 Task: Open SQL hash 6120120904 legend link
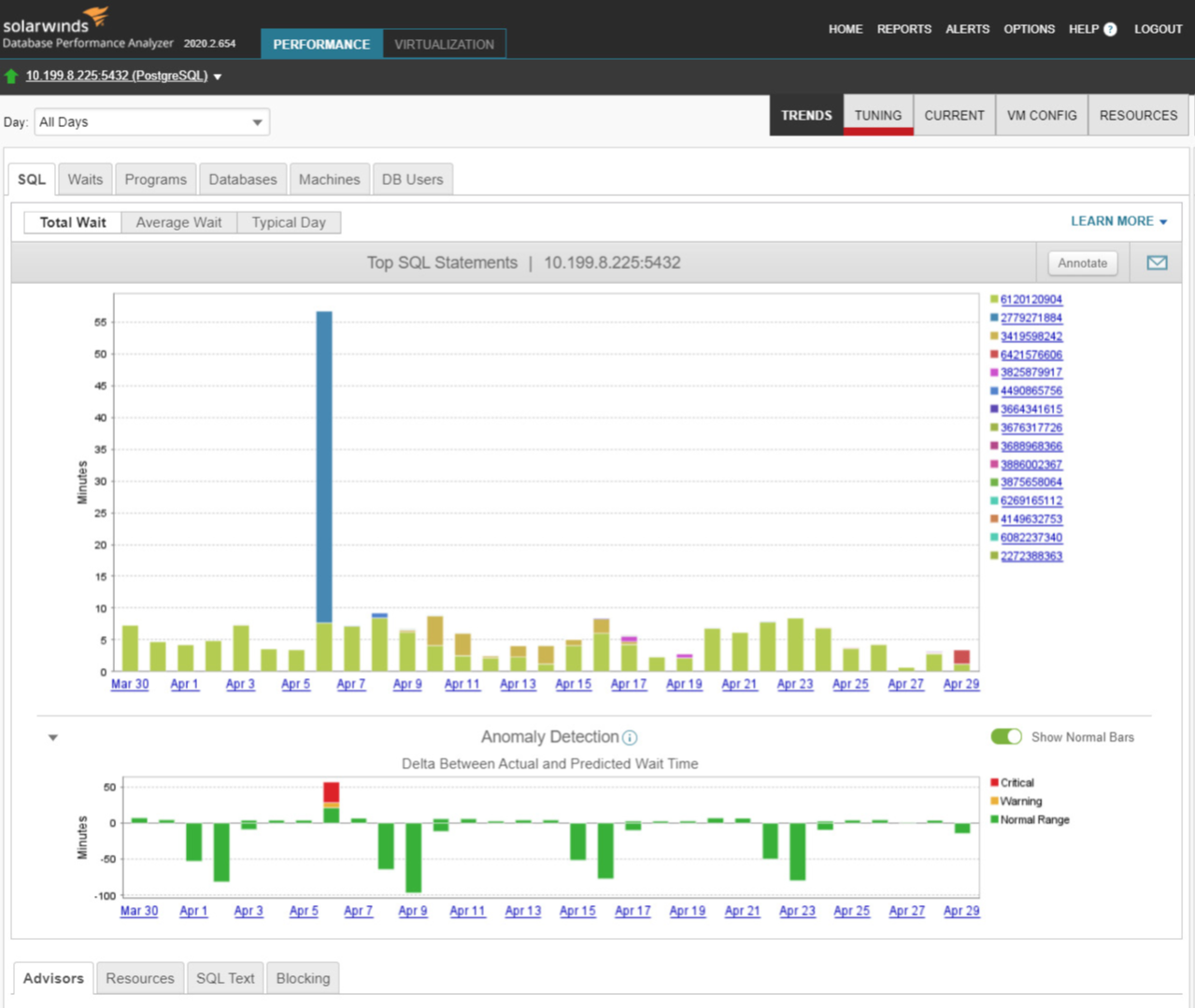click(1031, 300)
